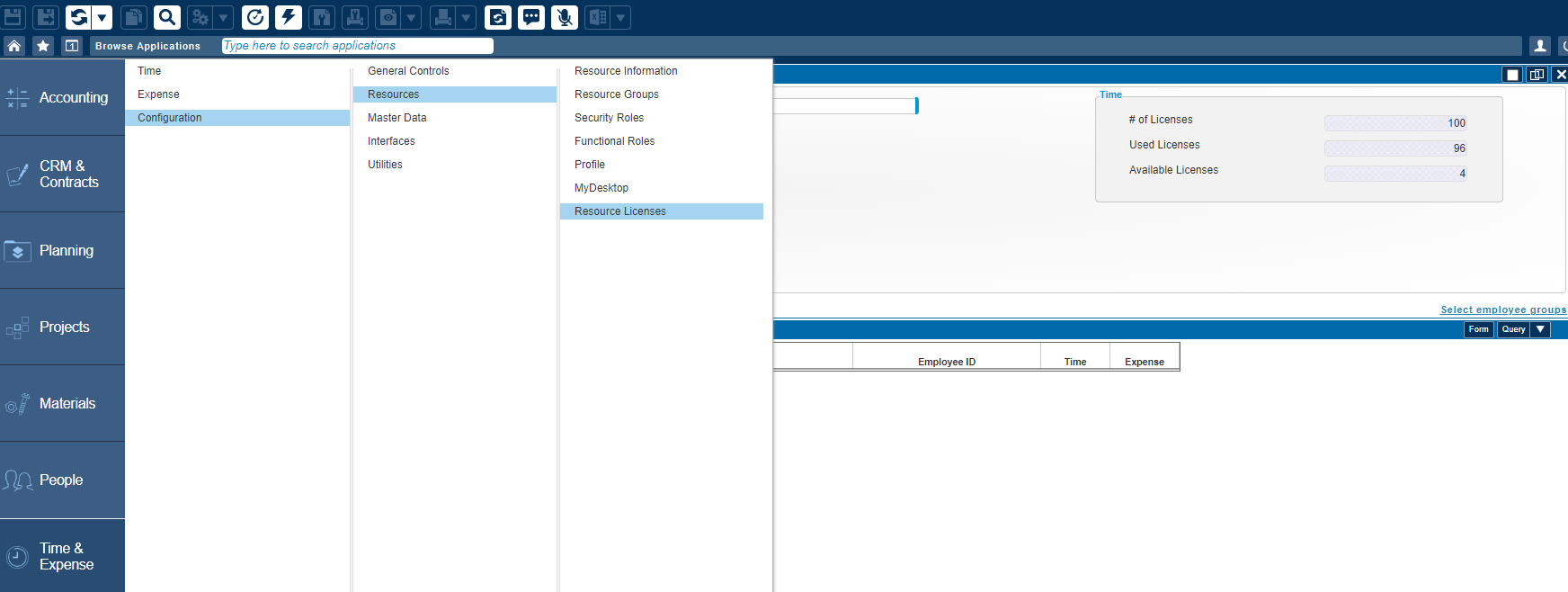
Task: Open the Favorites star icon
Action: click(x=43, y=46)
